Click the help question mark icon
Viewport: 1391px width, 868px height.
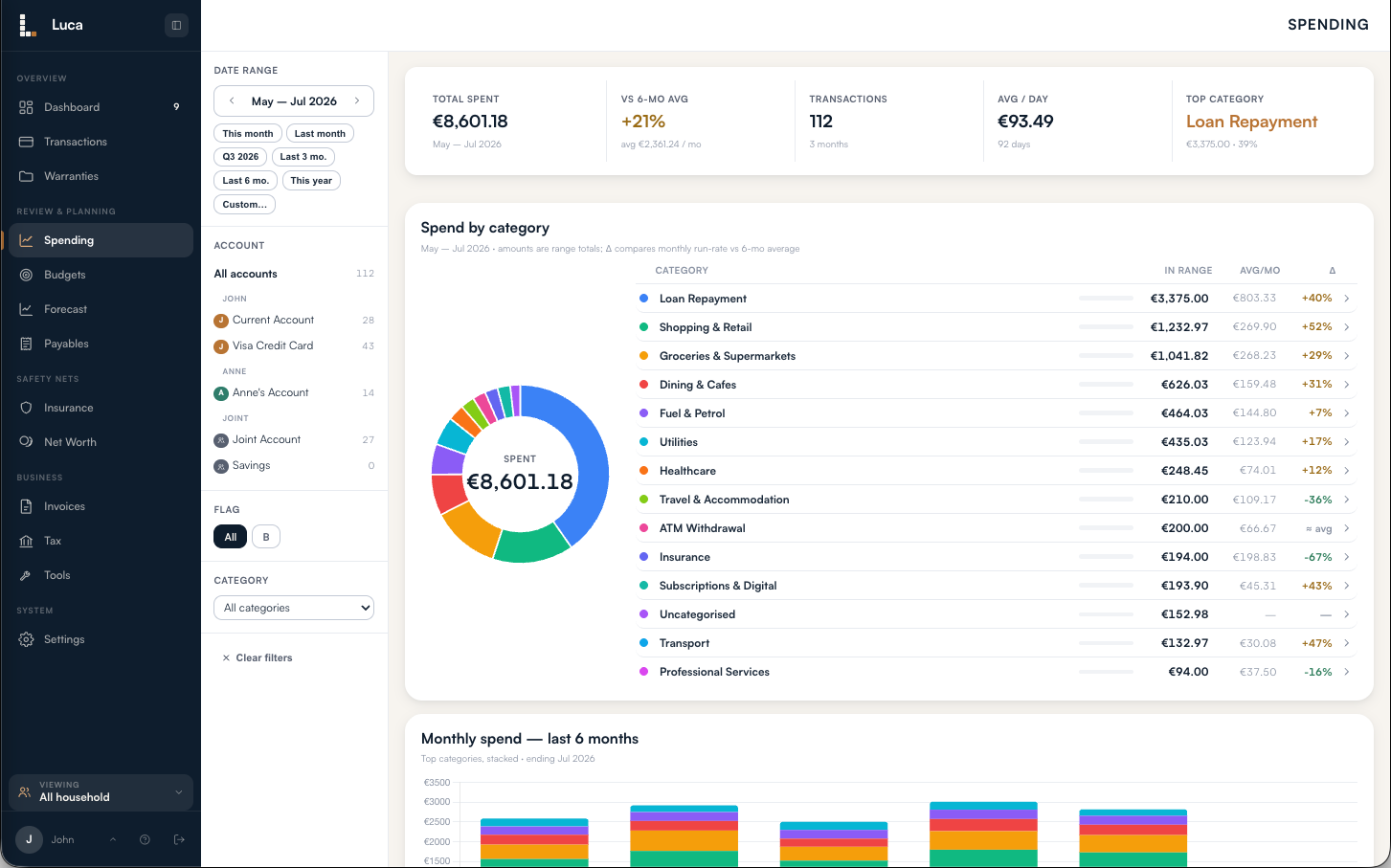click(145, 839)
